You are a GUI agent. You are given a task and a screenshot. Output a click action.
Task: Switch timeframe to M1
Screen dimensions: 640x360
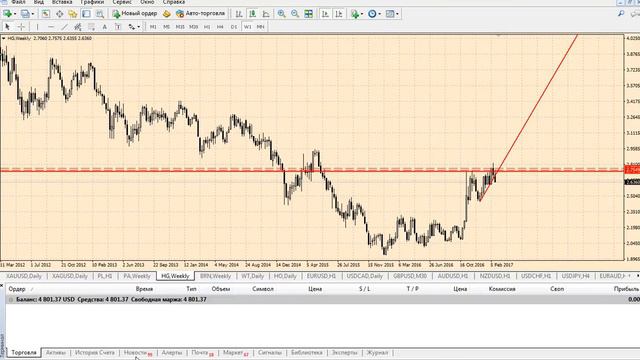click(153, 27)
